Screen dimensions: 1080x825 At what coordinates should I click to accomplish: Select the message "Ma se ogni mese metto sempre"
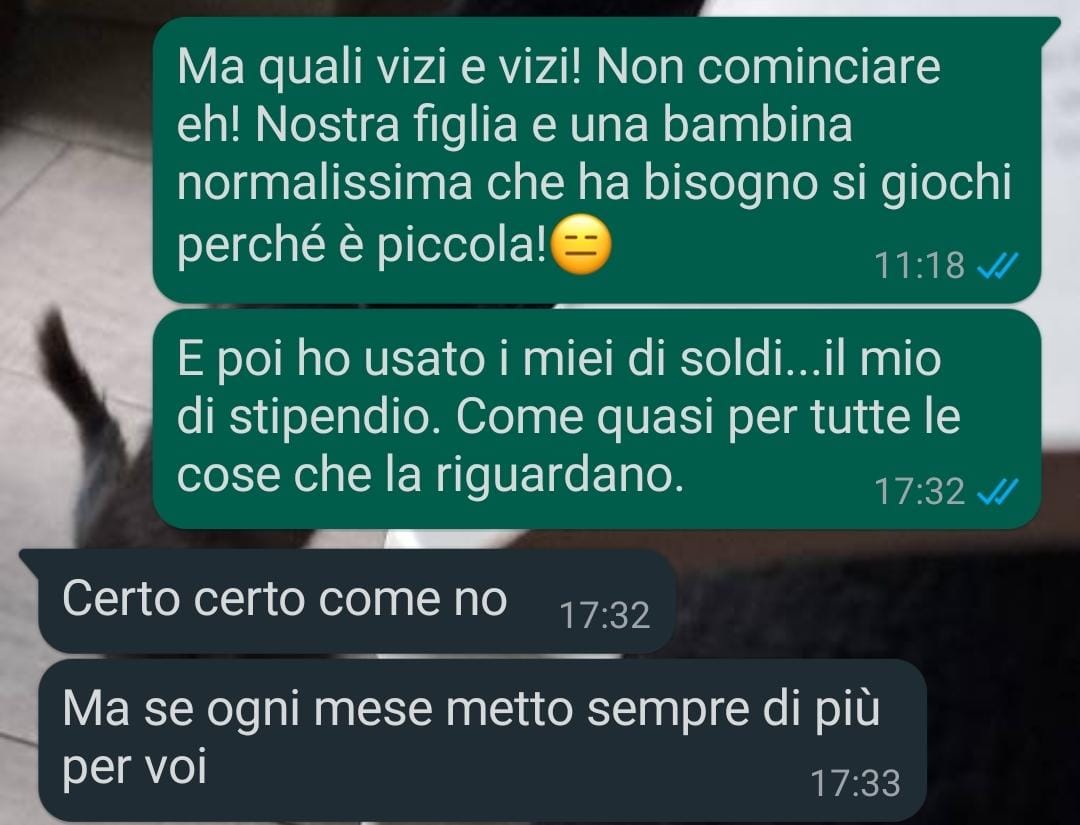click(482, 739)
